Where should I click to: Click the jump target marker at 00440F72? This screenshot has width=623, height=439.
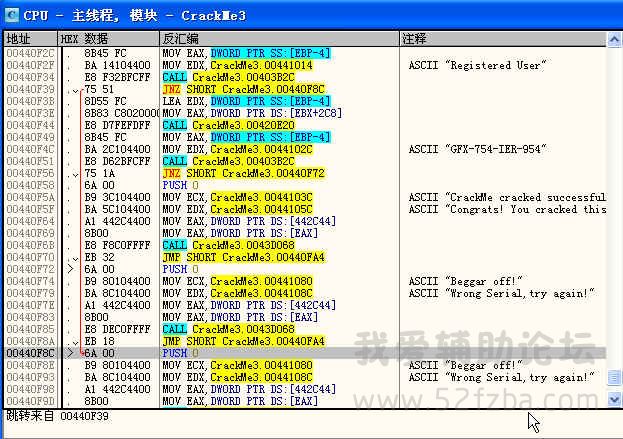tap(70, 269)
